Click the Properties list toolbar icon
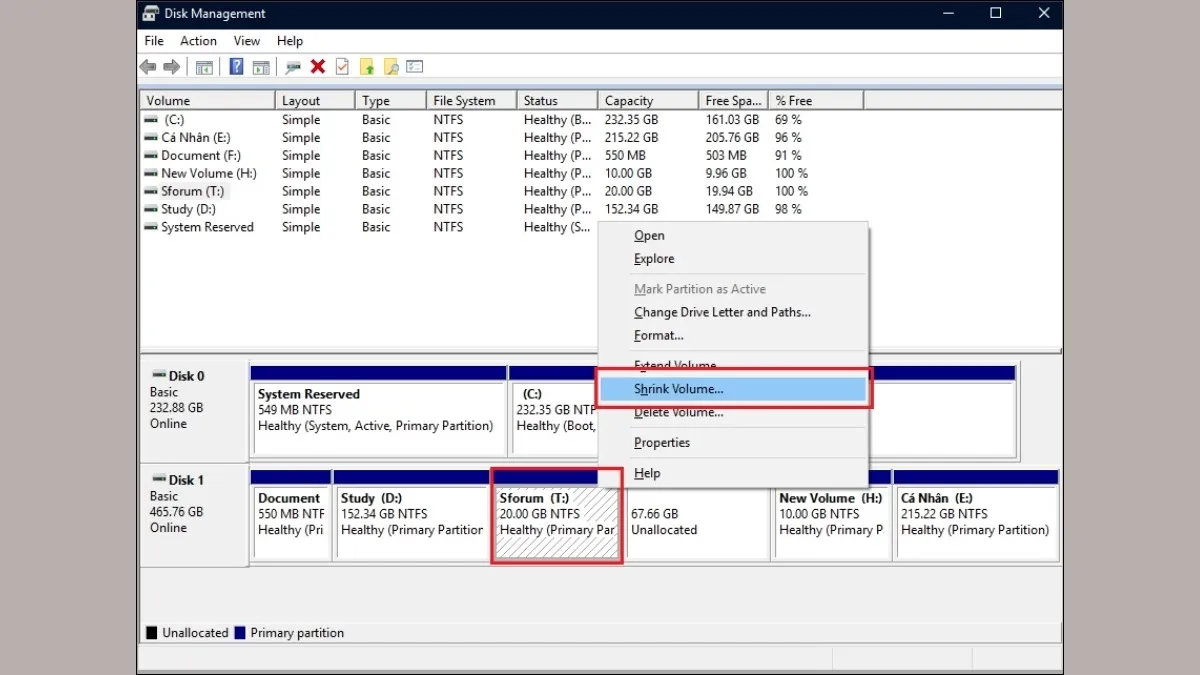 tap(414, 66)
